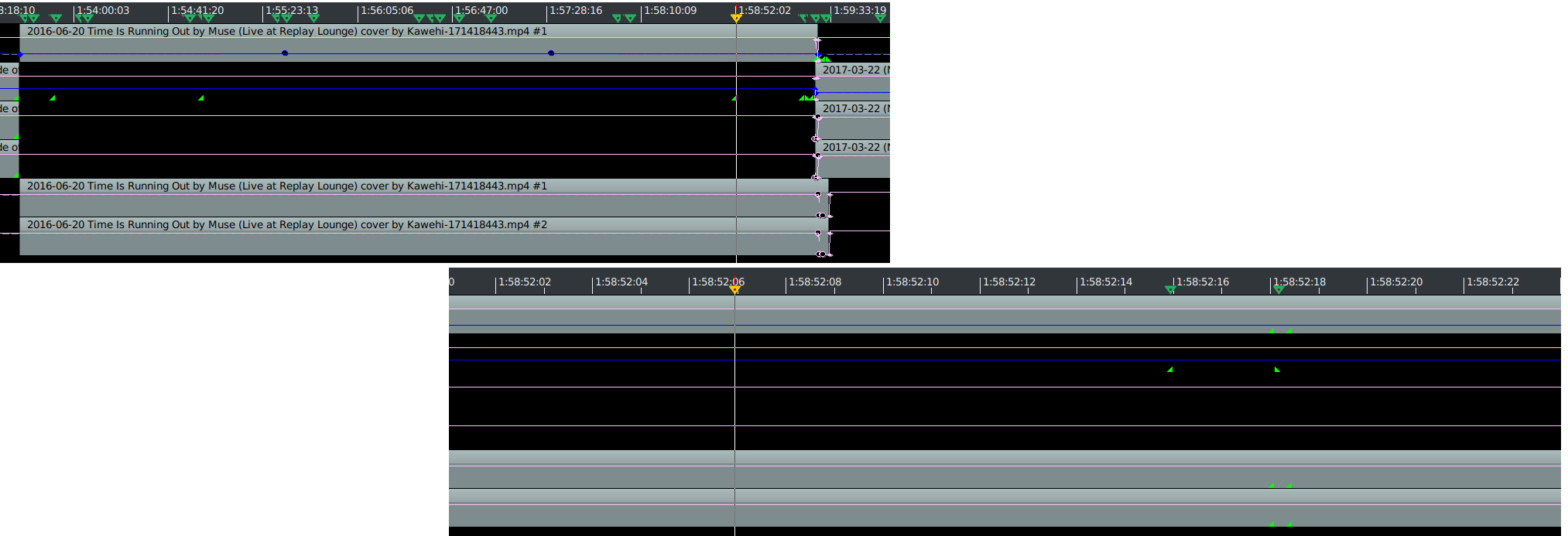Select green label before 1:58:52:16 in lower ruler
Image resolution: width=1568 pixels, height=536 pixels.
pos(1170,289)
